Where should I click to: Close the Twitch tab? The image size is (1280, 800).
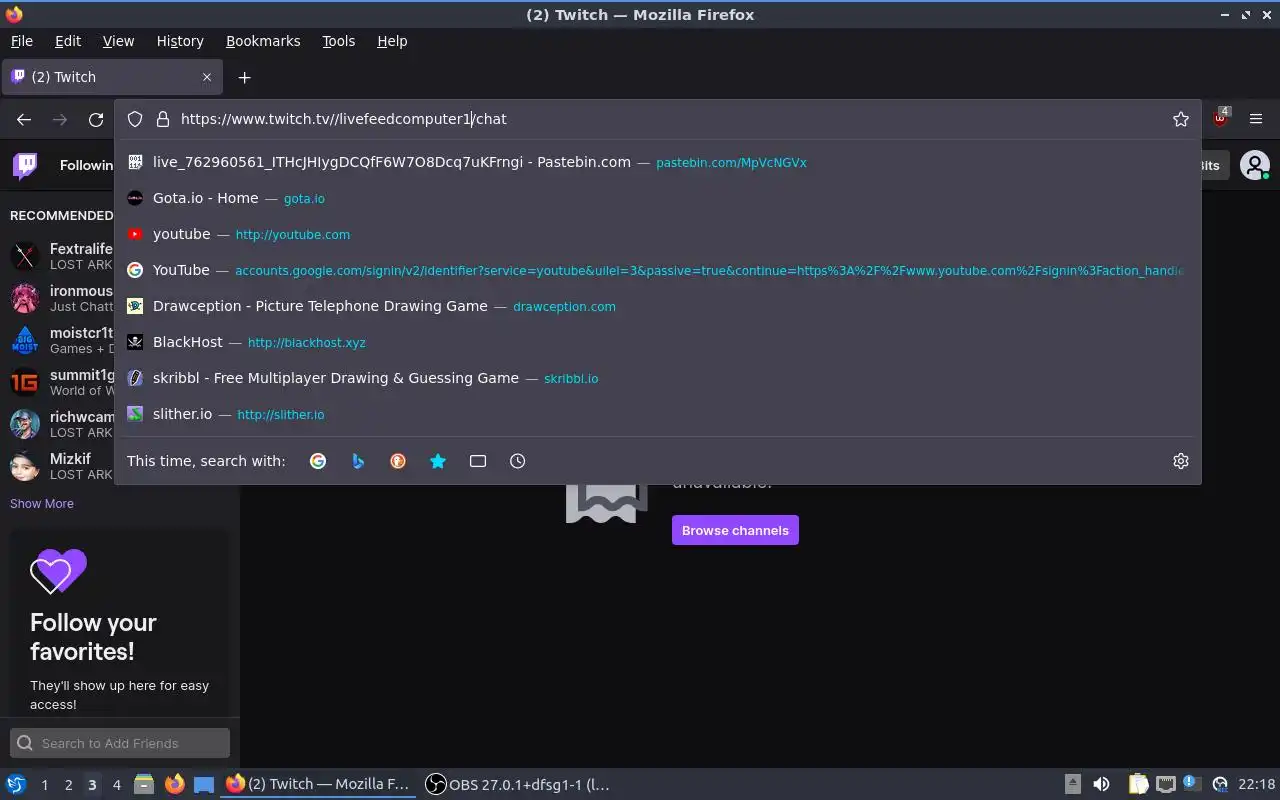[207, 77]
